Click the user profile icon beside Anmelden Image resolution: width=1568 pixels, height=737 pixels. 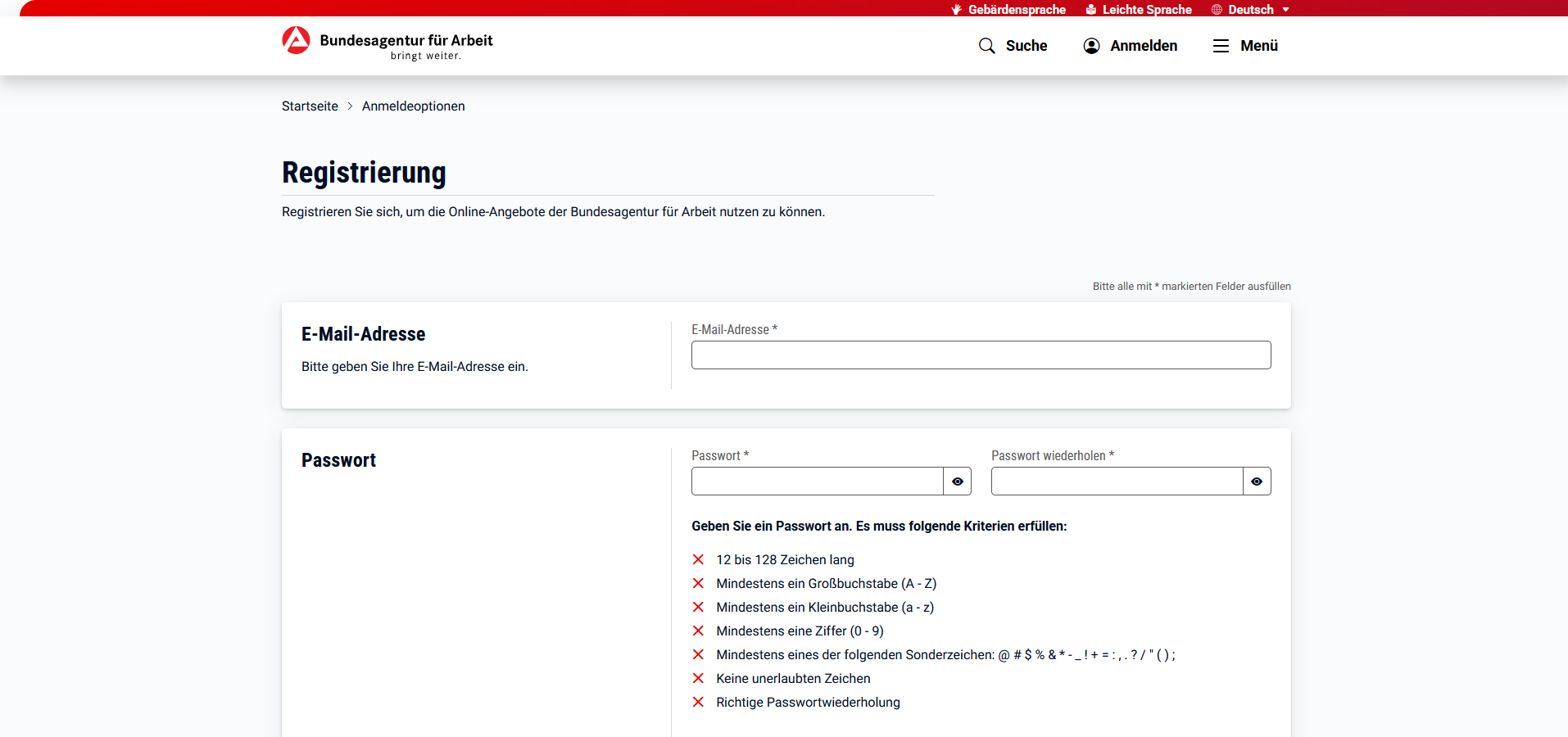click(x=1091, y=46)
